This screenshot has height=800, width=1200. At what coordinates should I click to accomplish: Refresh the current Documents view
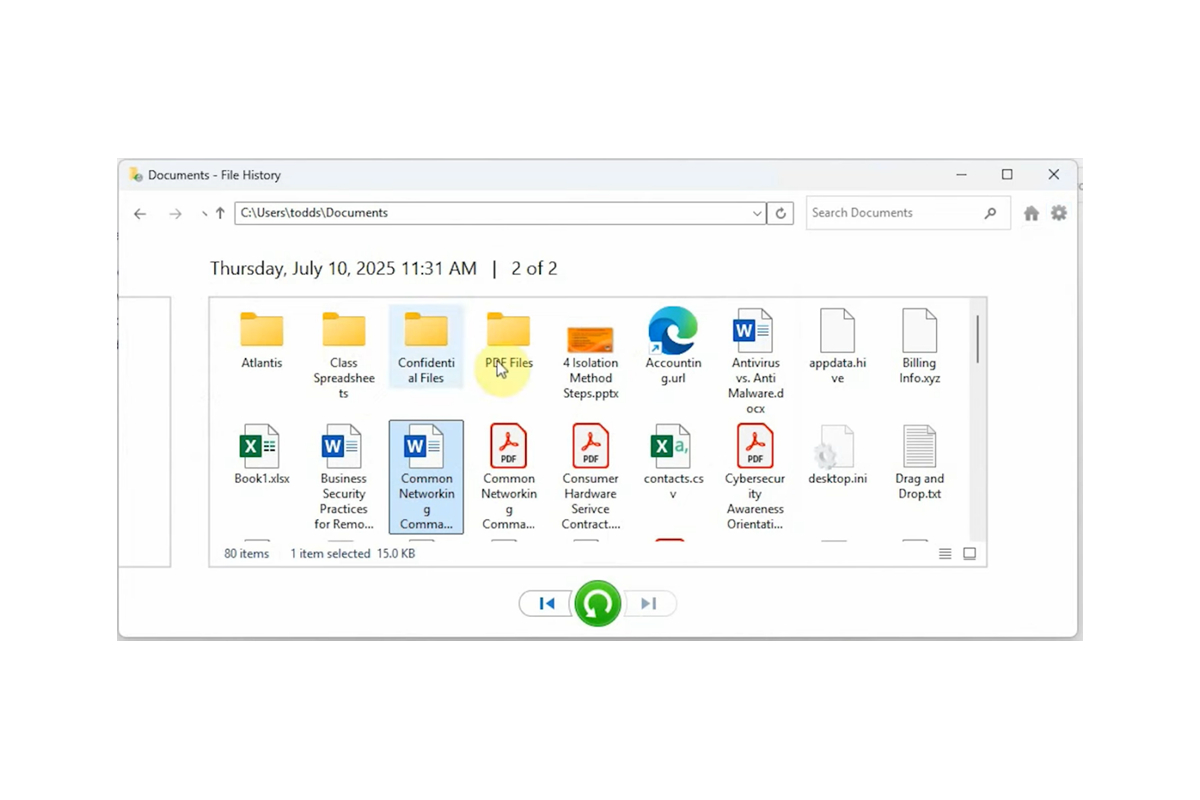tap(781, 213)
